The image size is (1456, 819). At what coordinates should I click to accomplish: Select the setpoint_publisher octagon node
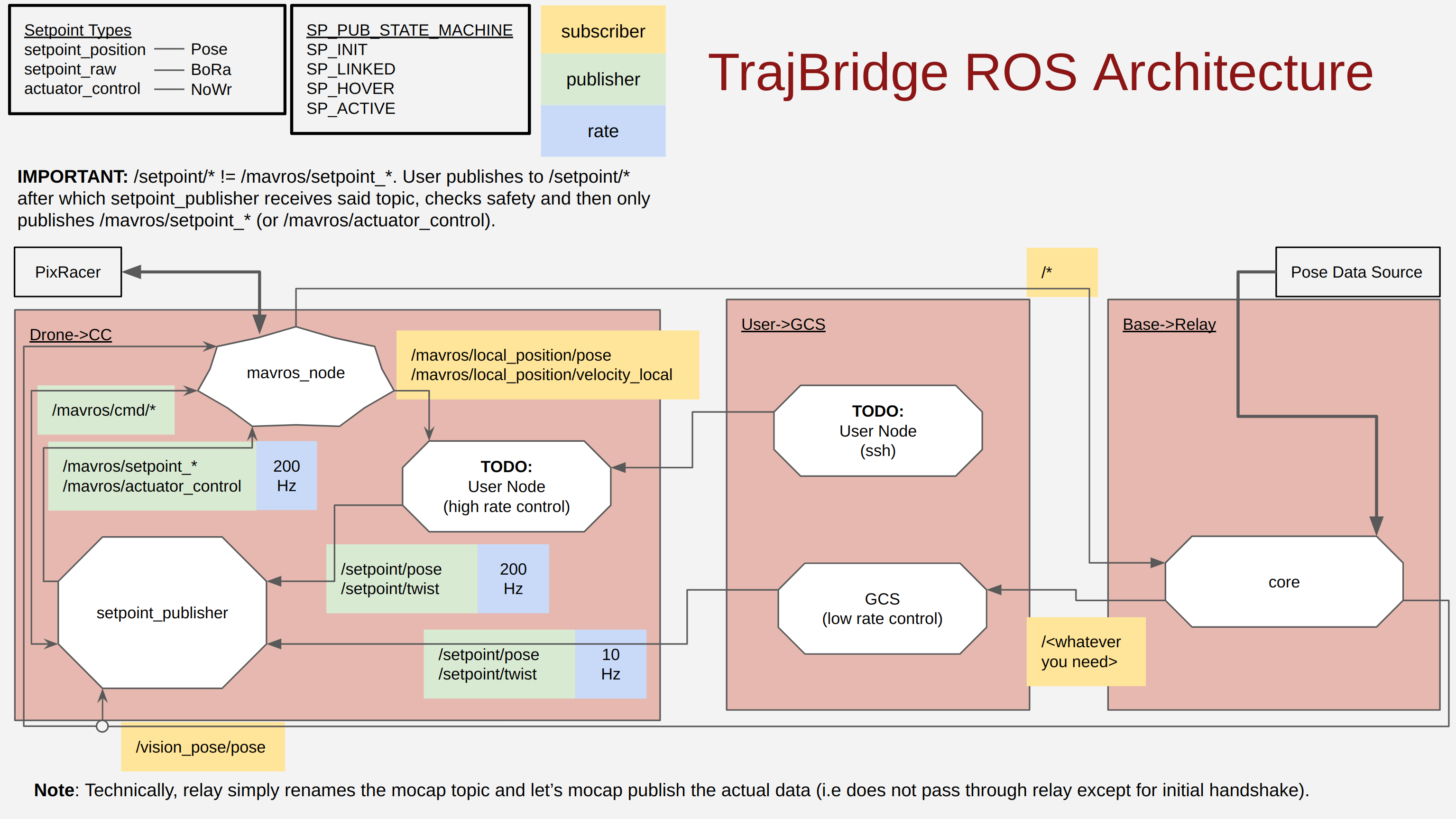(x=162, y=613)
